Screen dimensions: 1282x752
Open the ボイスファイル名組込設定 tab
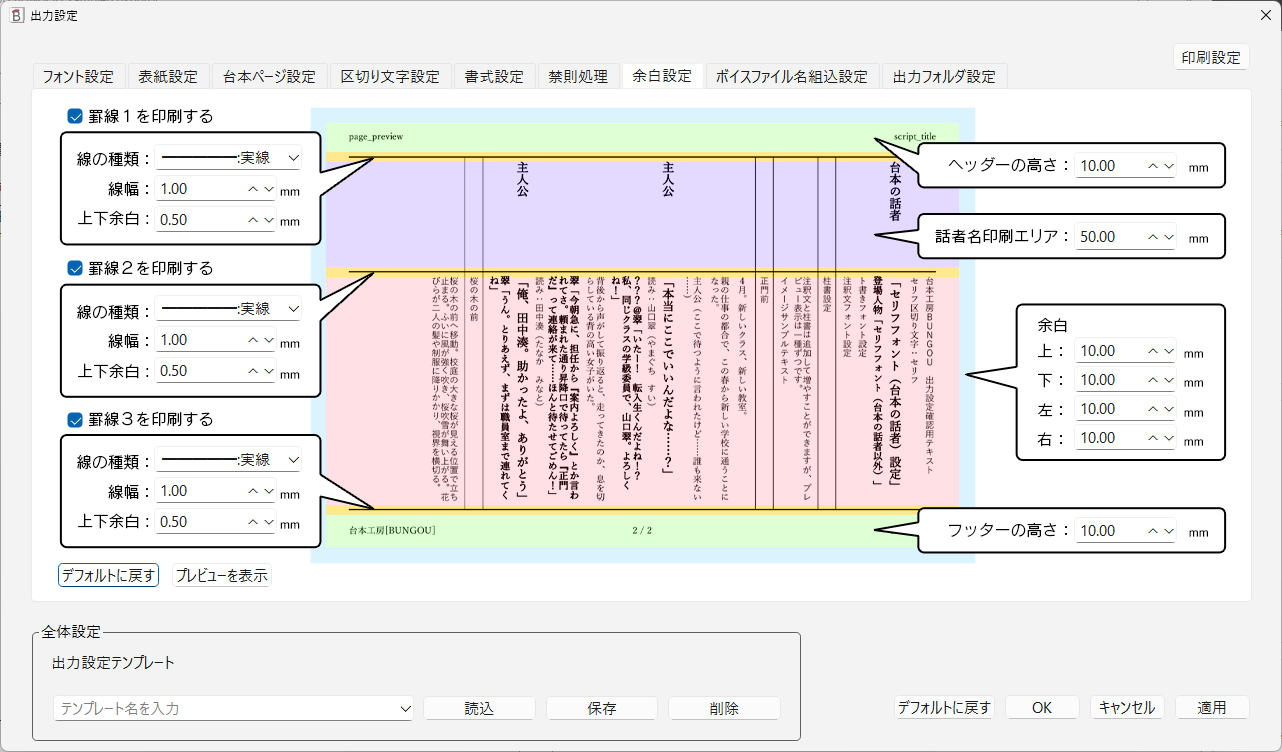tap(793, 75)
